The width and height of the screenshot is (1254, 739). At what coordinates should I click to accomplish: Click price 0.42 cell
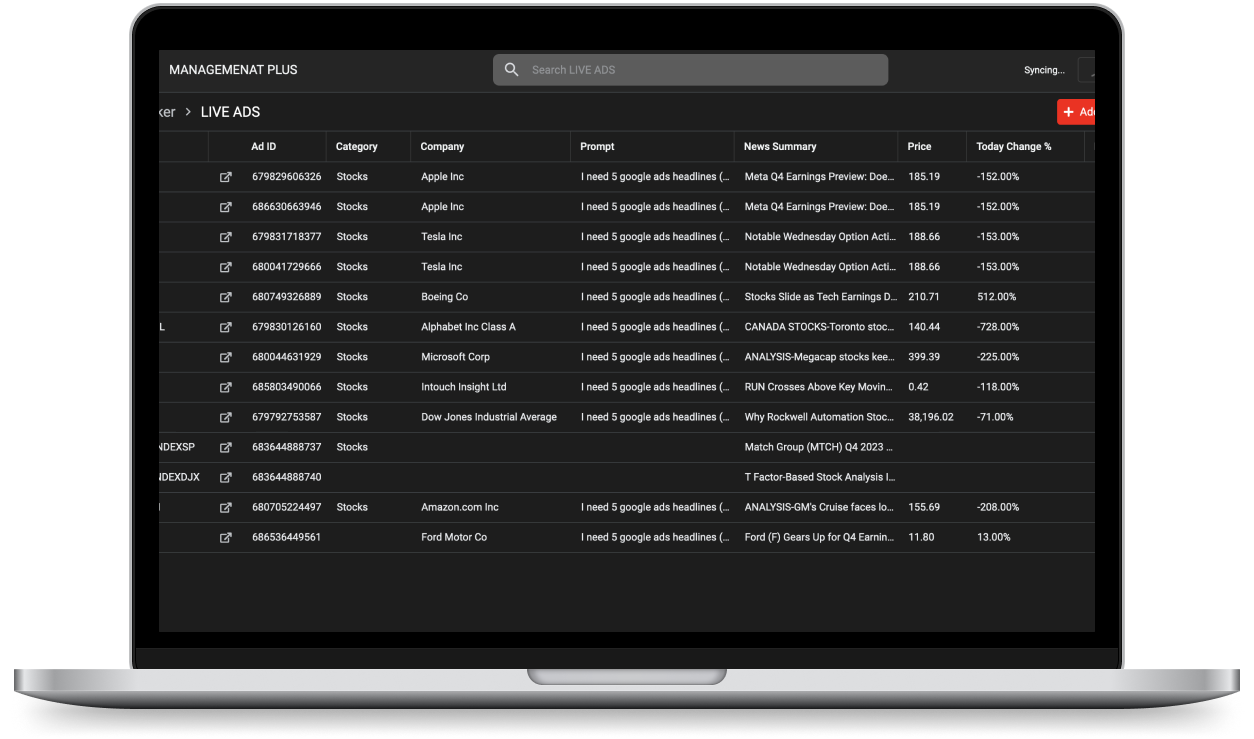918,387
